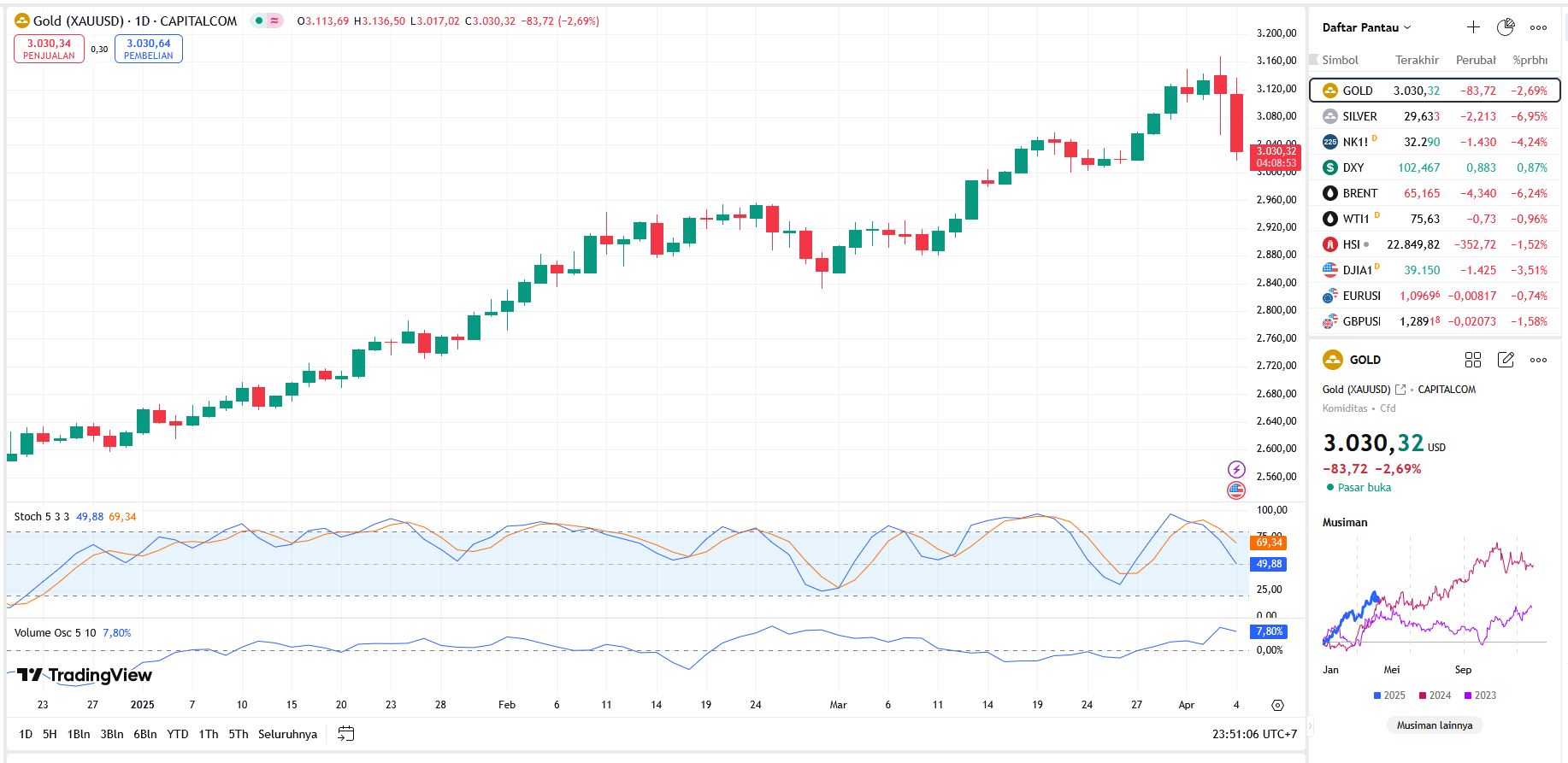Toggle the 2025 series in seasonal legend
1568x763 pixels.
coord(1388,696)
